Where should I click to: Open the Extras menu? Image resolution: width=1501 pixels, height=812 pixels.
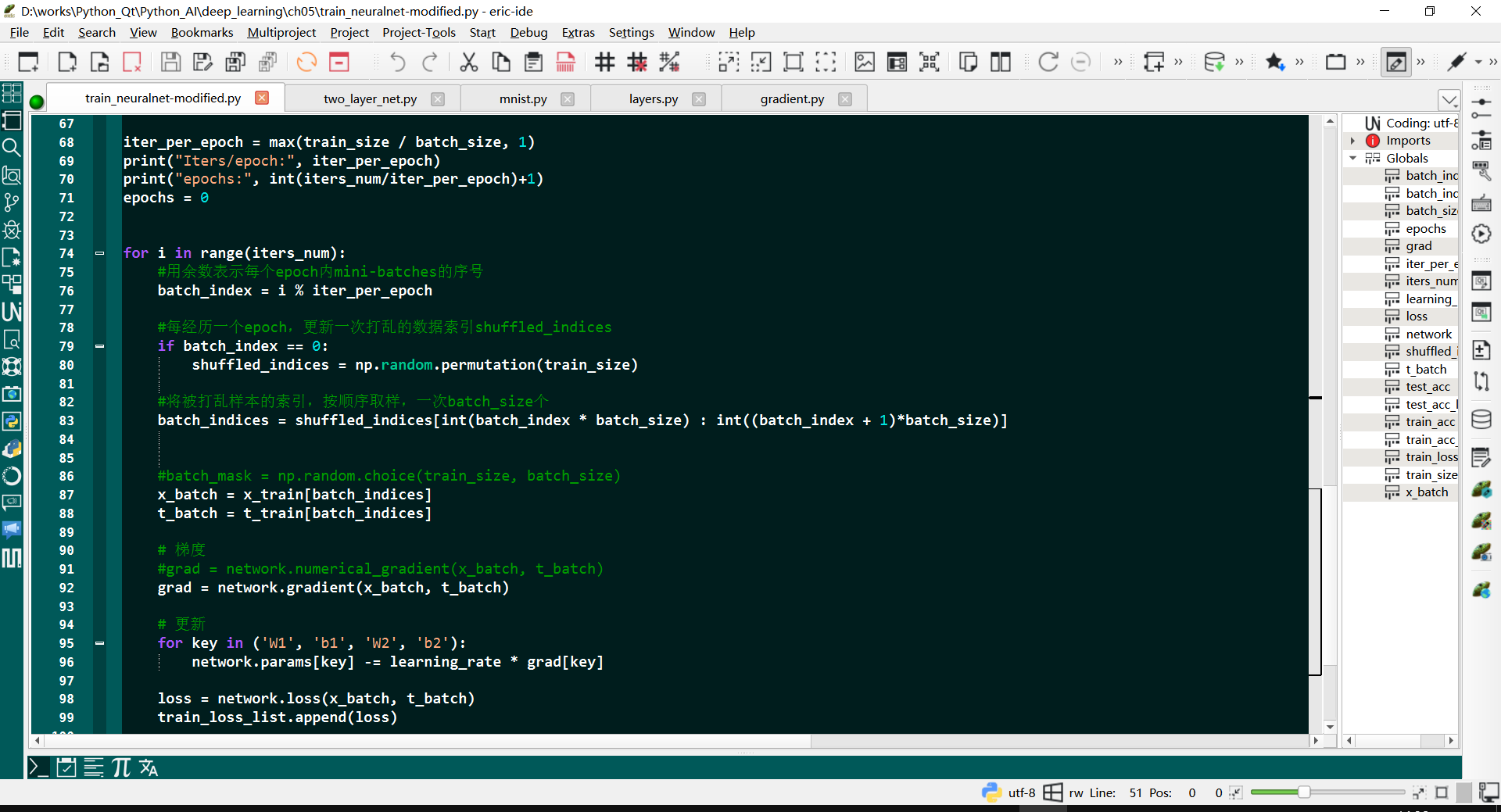click(579, 32)
